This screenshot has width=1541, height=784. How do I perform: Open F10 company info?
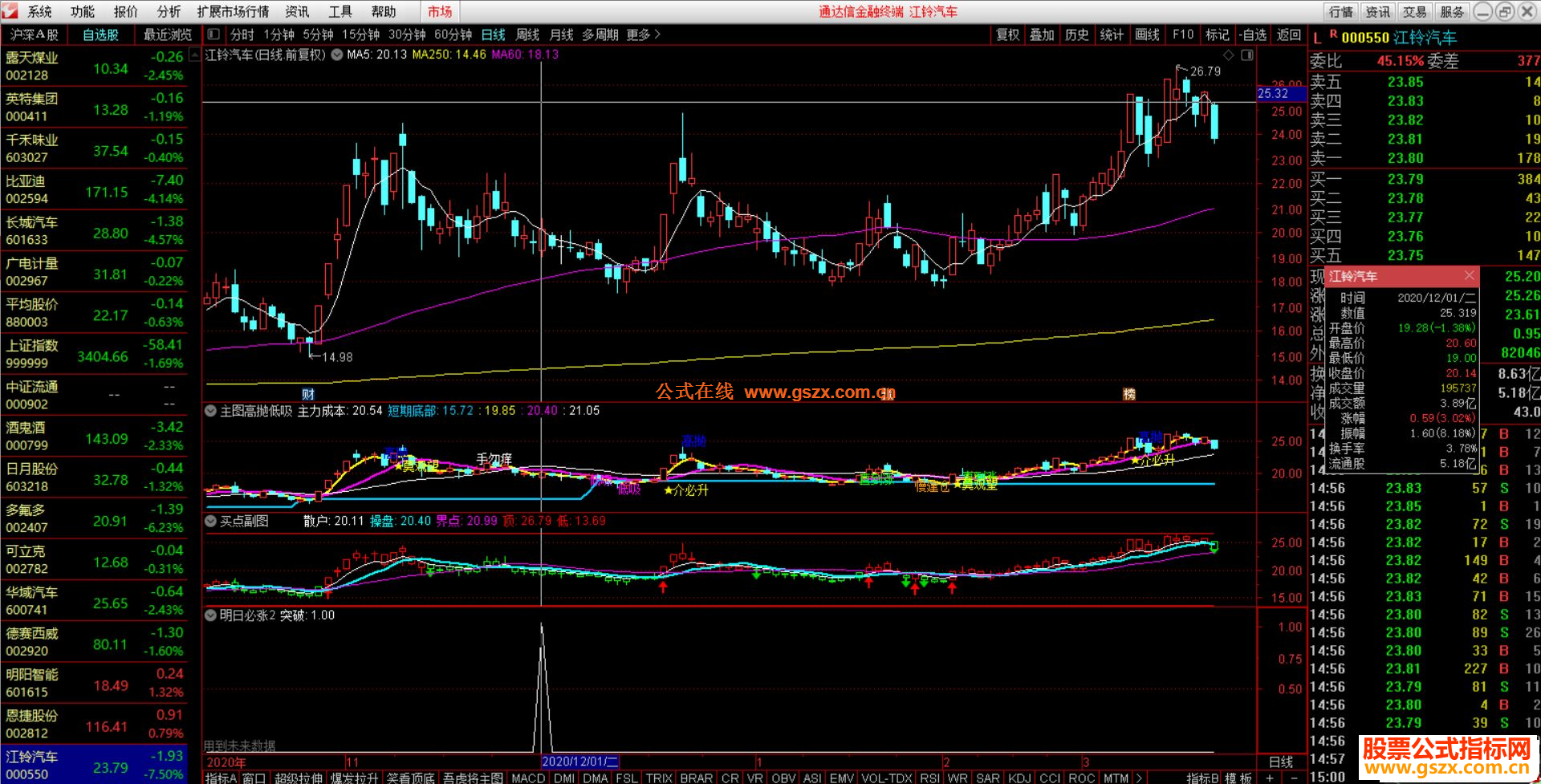(x=1182, y=35)
